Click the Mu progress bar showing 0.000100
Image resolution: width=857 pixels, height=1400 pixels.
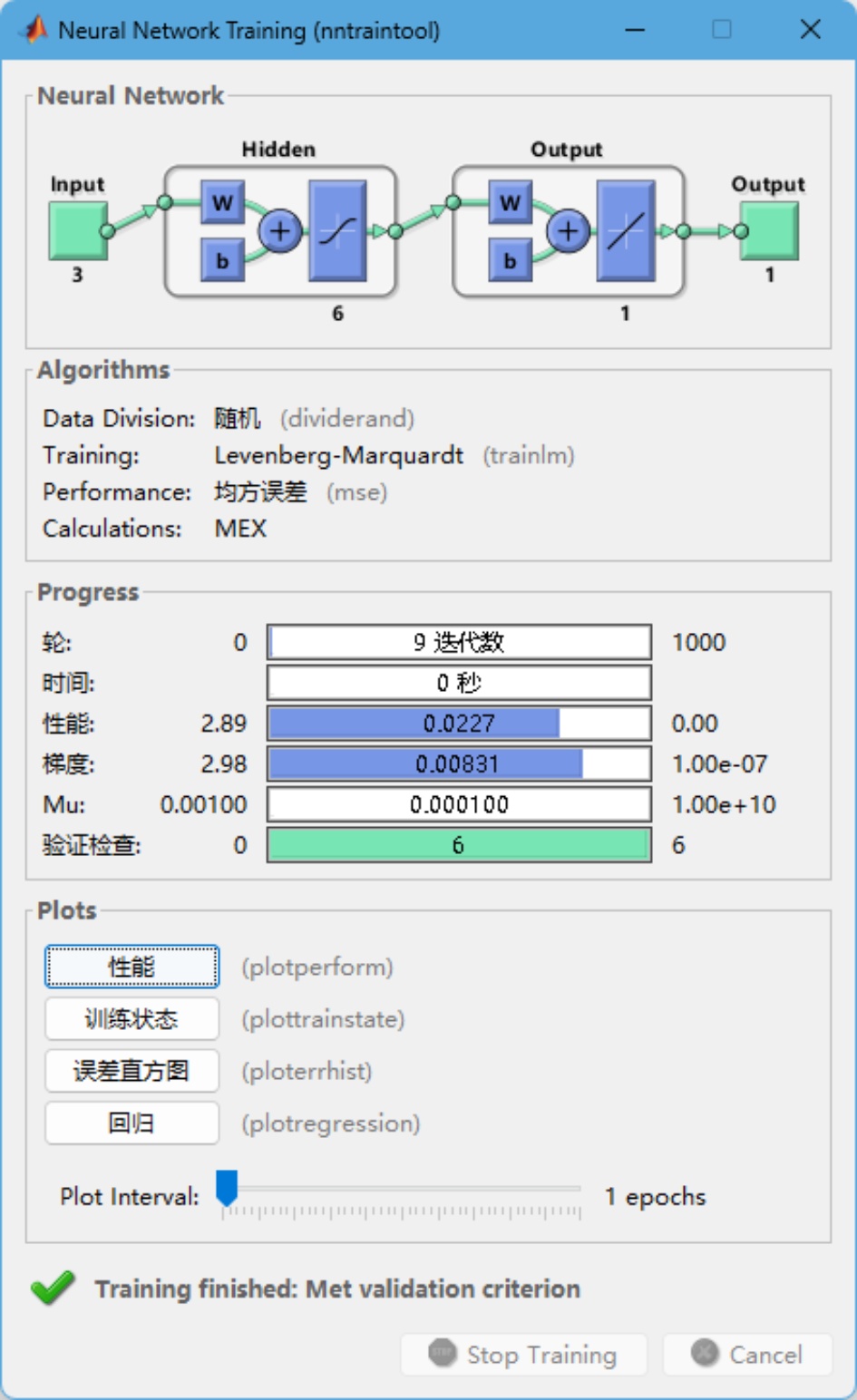click(x=459, y=804)
